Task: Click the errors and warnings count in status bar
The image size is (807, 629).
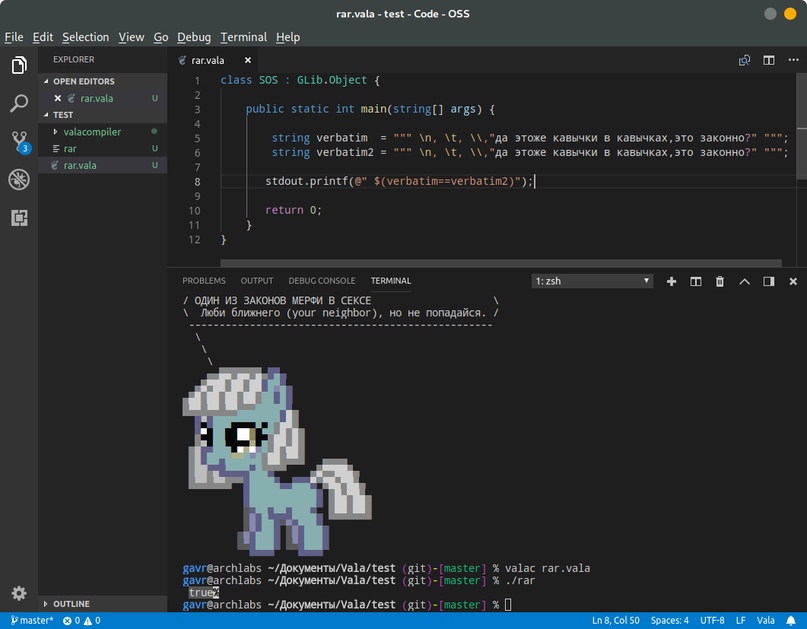Action: pyautogui.click(x=81, y=621)
